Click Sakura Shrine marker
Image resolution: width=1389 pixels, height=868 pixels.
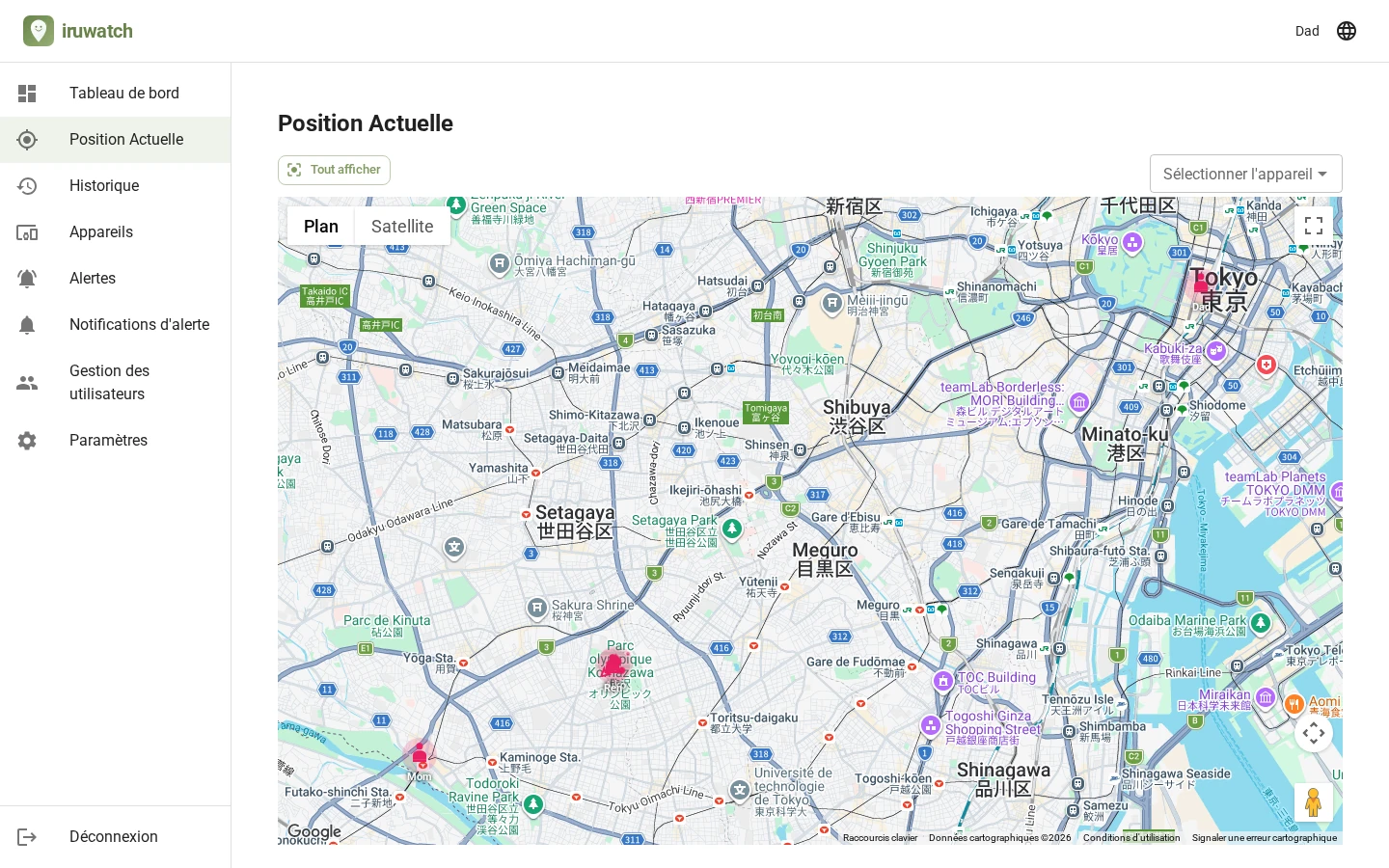click(x=537, y=609)
